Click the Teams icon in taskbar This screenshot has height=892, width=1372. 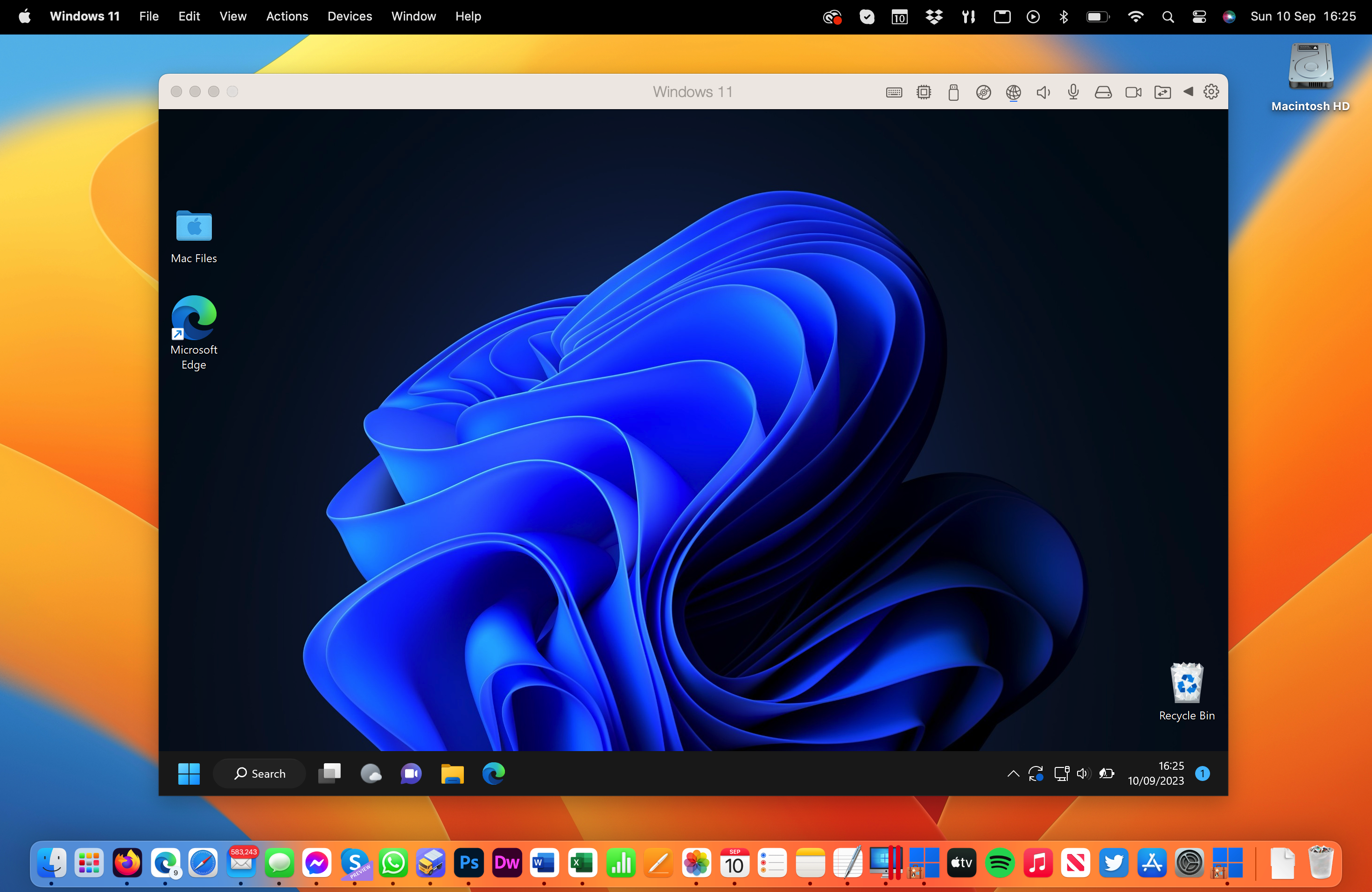[411, 773]
